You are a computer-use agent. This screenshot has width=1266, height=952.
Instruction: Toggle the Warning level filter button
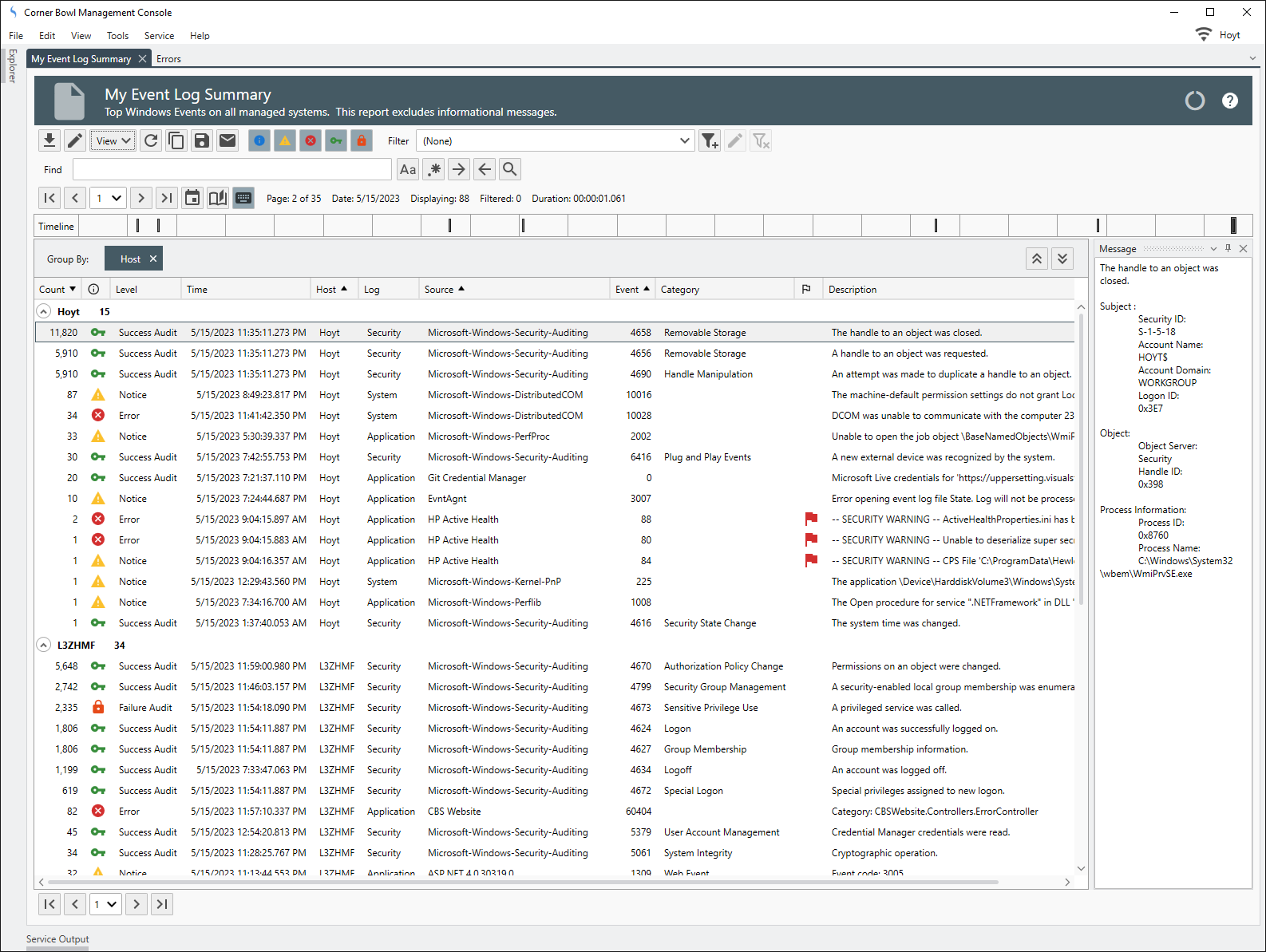click(x=285, y=141)
